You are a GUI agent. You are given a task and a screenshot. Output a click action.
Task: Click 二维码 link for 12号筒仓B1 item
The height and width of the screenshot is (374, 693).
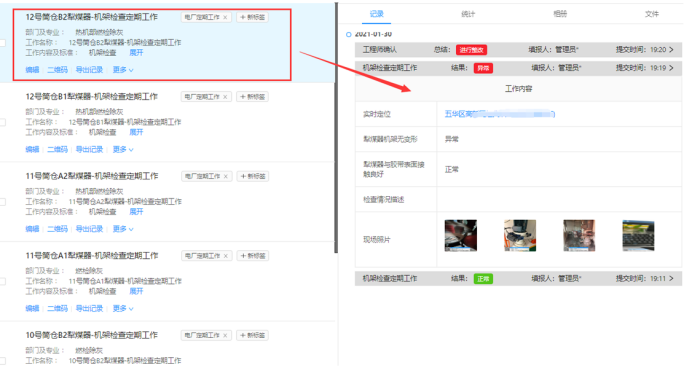pyautogui.click(x=57, y=149)
